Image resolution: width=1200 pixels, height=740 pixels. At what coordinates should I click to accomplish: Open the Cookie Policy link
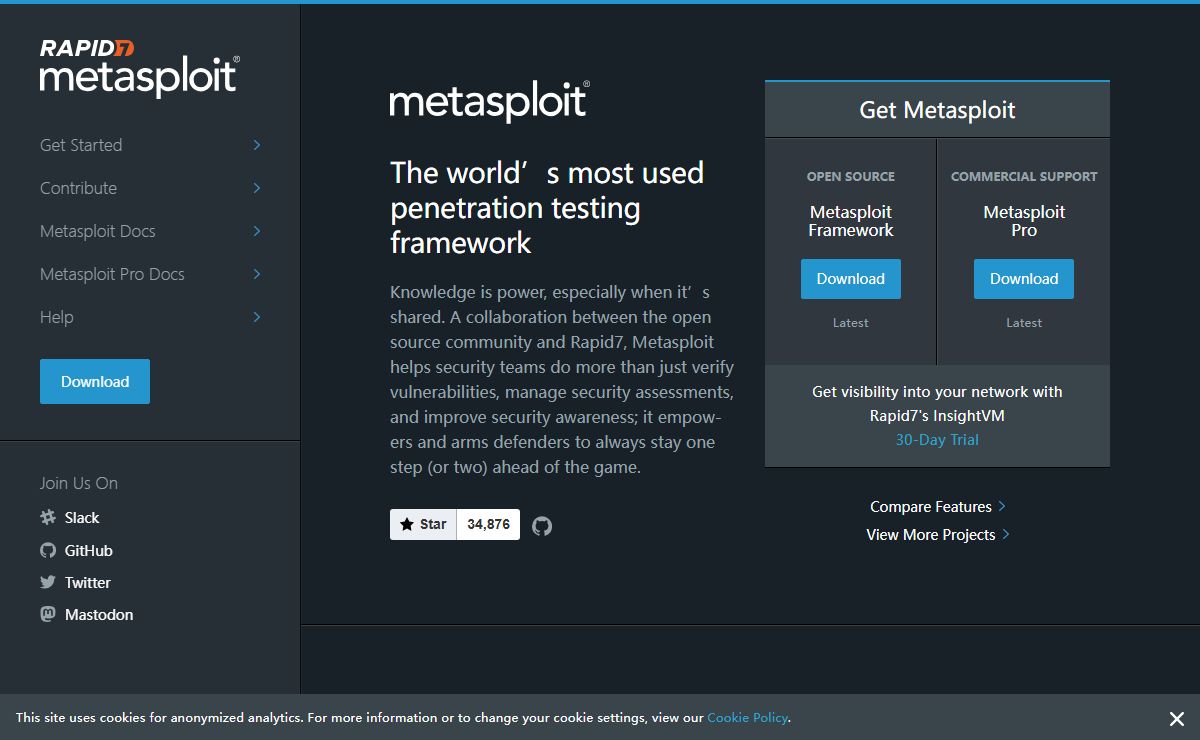pos(748,717)
